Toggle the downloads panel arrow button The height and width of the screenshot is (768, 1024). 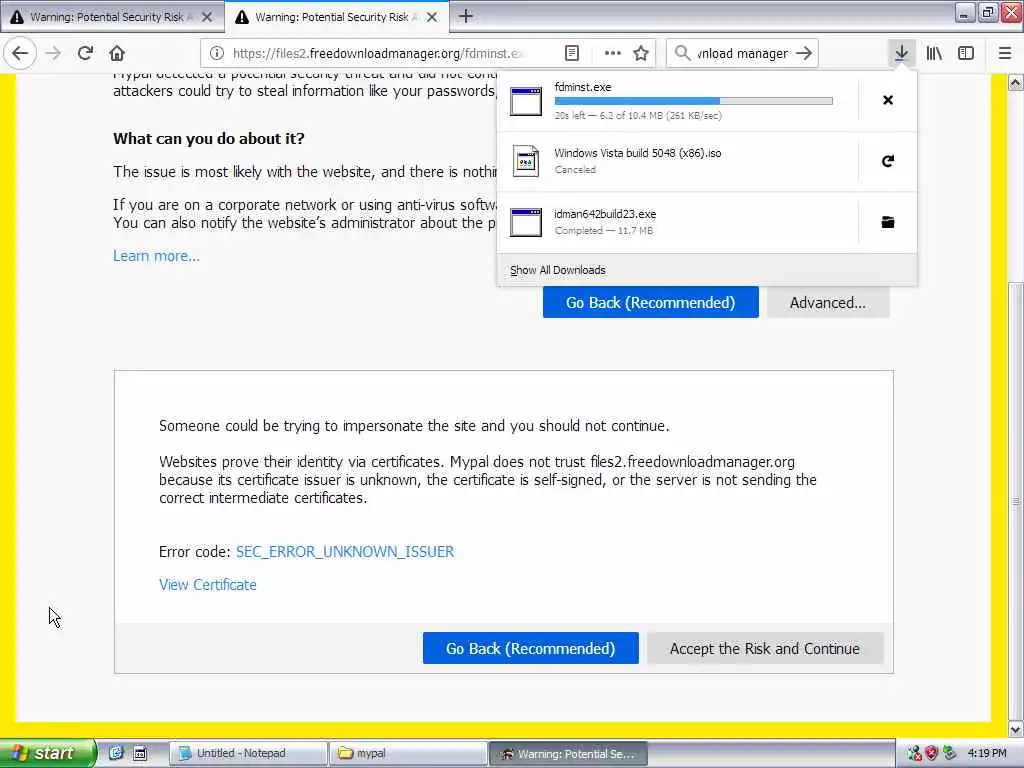(901, 54)
